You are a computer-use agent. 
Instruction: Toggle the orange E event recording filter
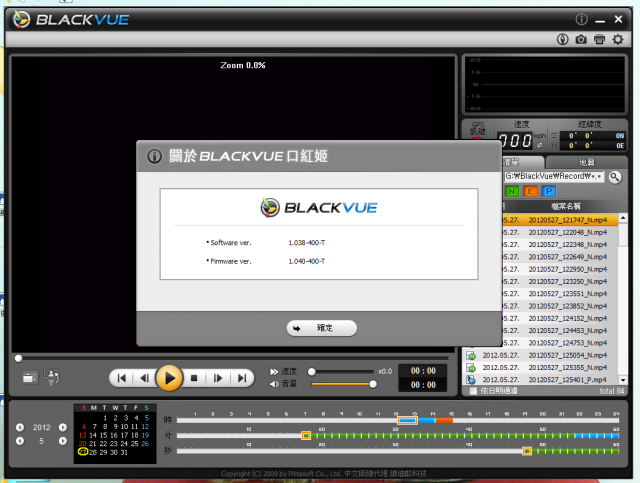[x=530, y=191]
